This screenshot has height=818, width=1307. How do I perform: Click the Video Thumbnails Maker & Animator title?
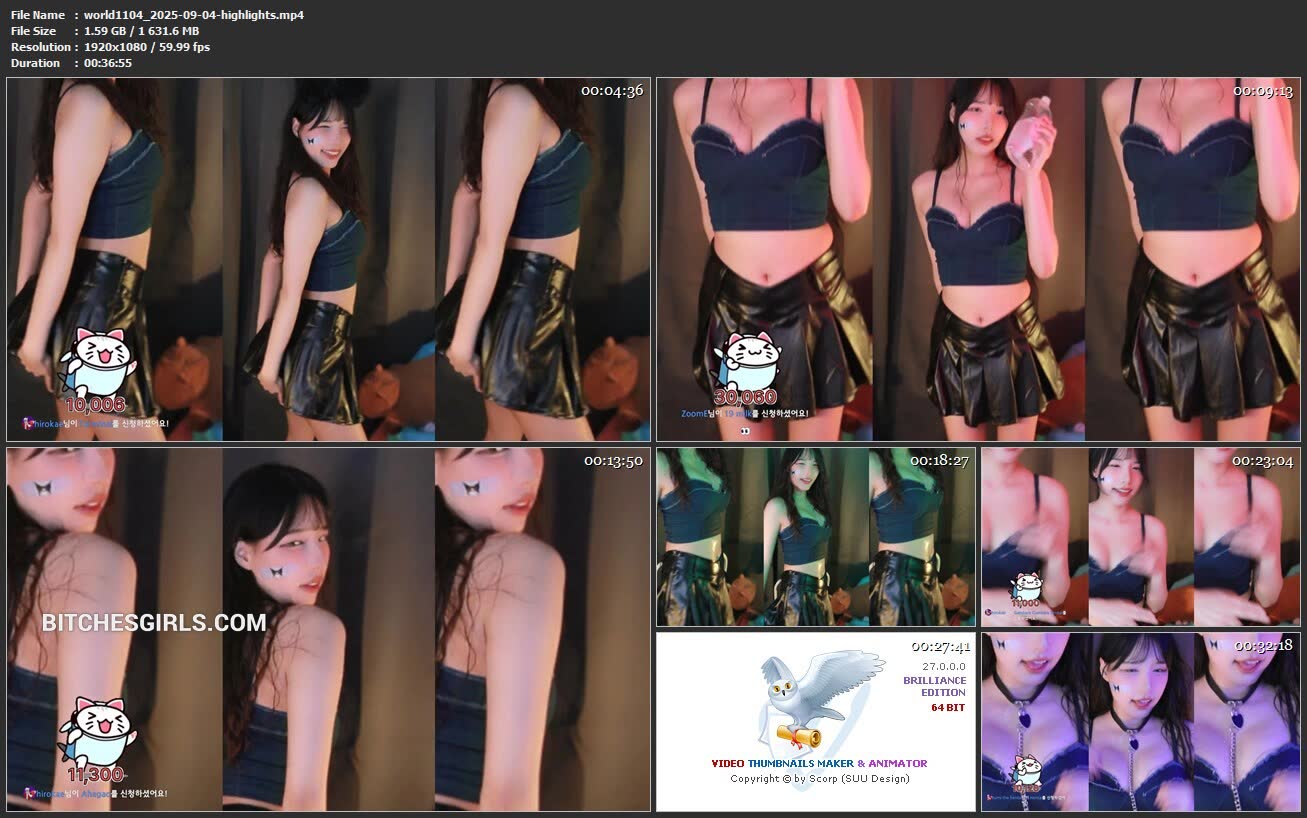(819, 763)
